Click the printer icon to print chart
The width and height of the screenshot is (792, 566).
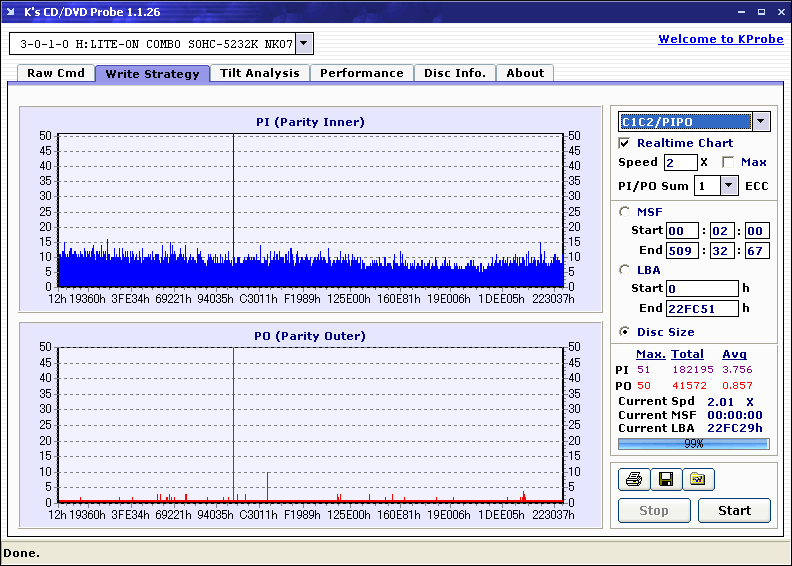[x=633, y=480]
